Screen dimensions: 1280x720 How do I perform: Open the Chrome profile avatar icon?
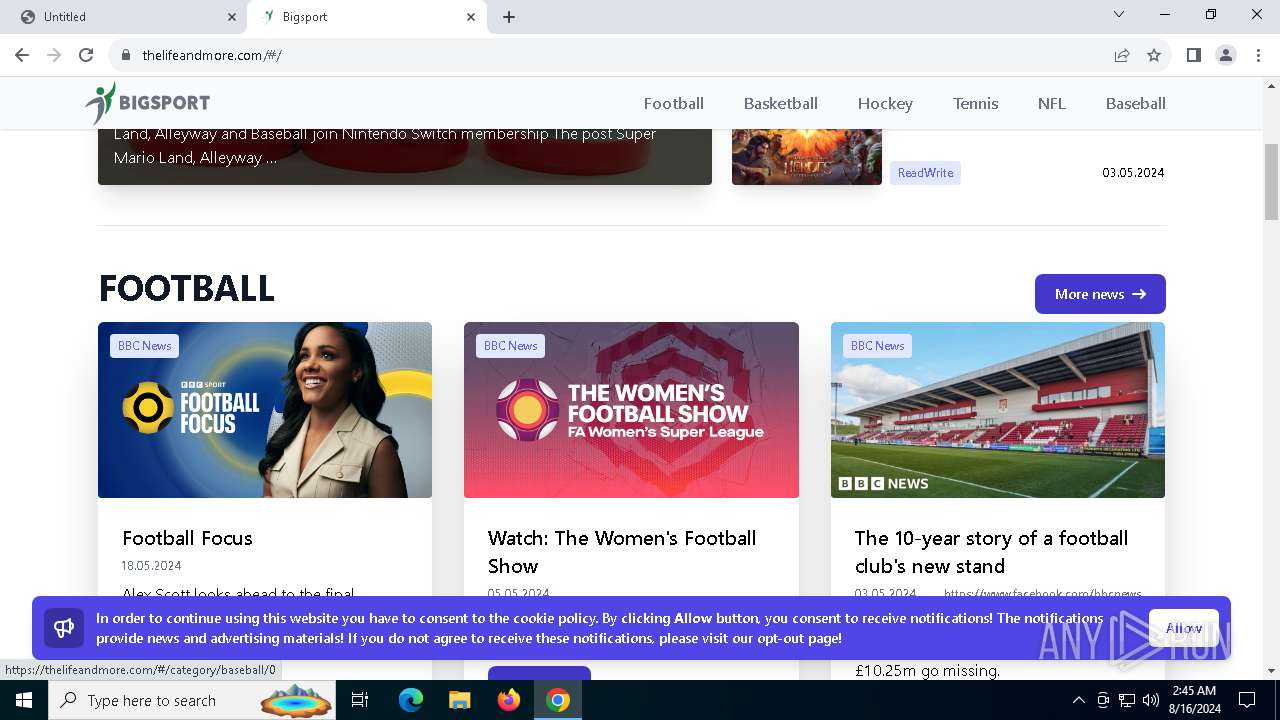(x=1226, y=55)
